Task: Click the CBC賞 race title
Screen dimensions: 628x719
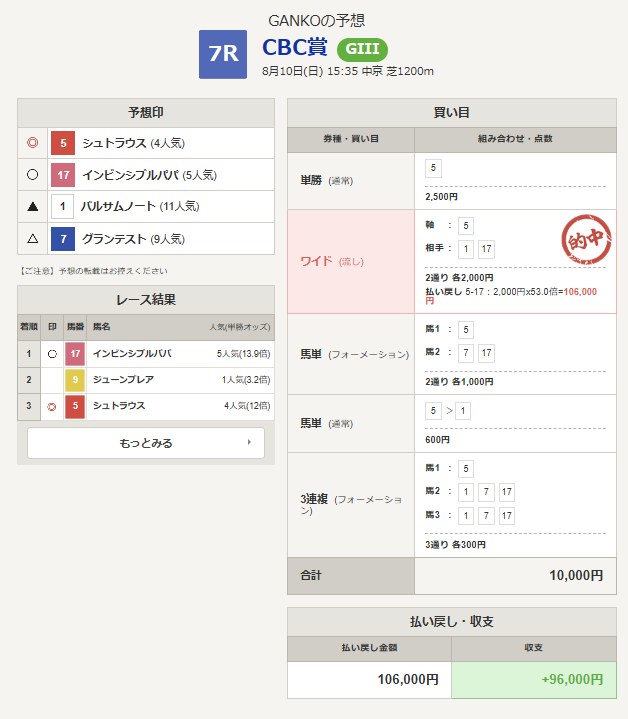Action: pyautogui.click(x=295, y=47)
